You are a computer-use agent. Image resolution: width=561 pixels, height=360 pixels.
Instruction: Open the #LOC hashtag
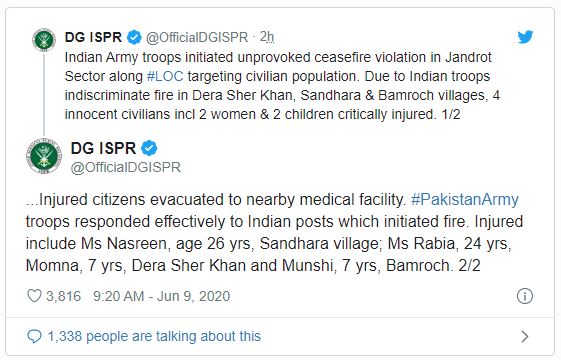165,76
